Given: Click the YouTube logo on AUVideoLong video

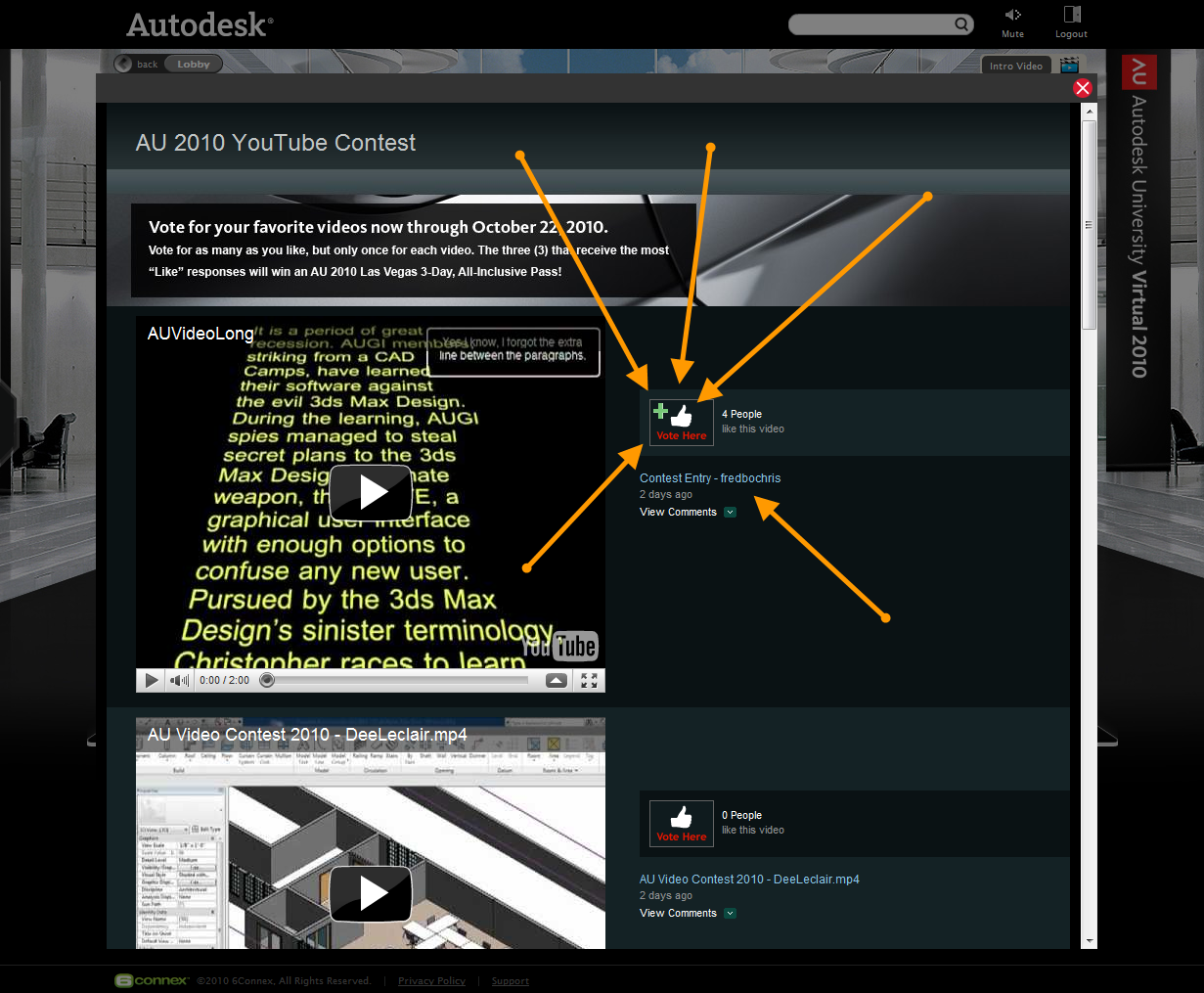Looking at the screenshot, I should [559, 646].
